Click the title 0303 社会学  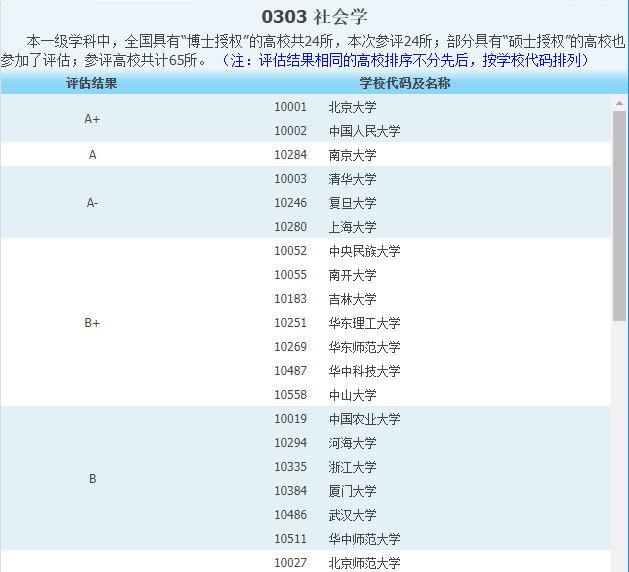click(x=314, y=17)
